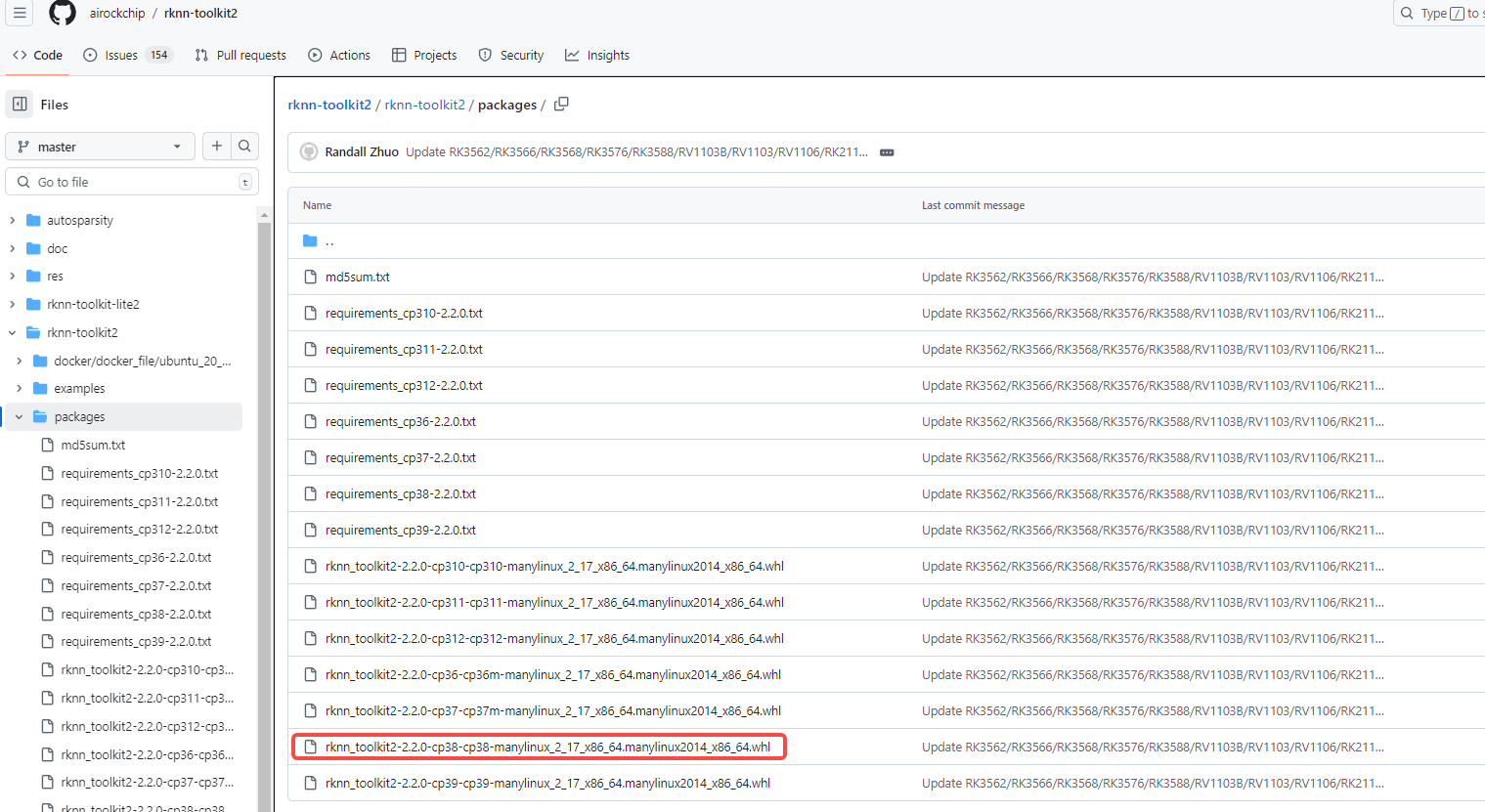Image resolution: width=1485 pixels, height=812 pixels.
Task: Select requirements_cp36-2.2.0.txt in sidebar tree
Action: pyautogui.click(x=136, y=557)
